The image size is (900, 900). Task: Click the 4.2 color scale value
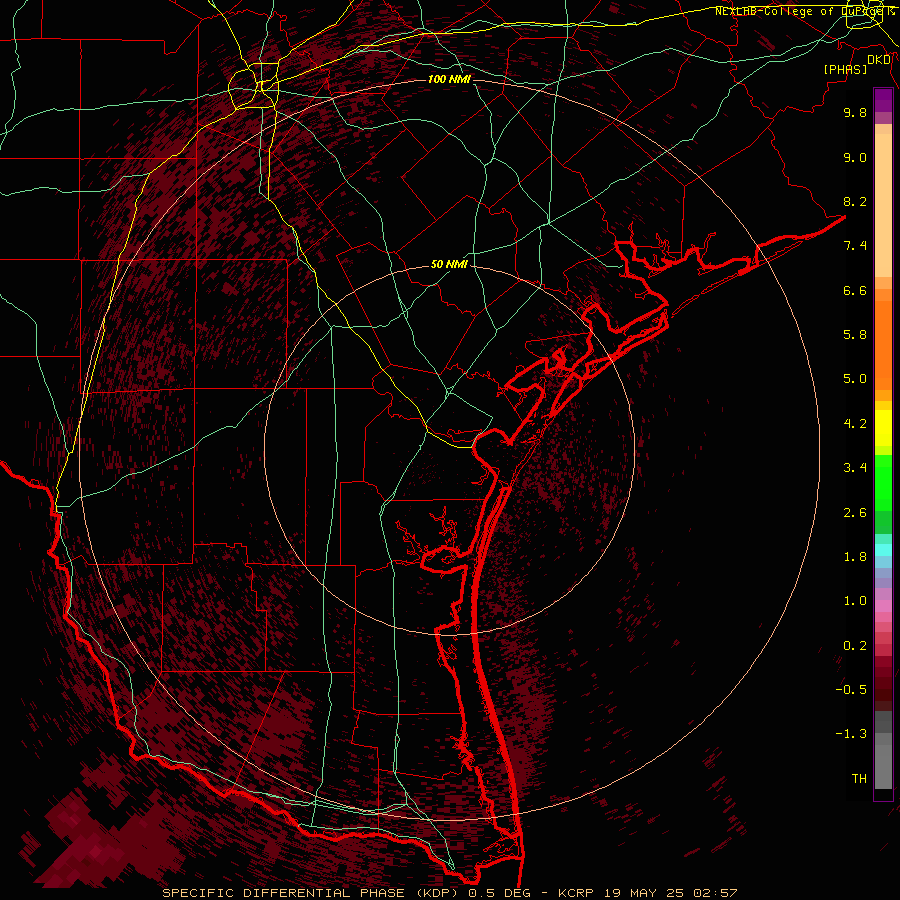[x=855, y=424]
